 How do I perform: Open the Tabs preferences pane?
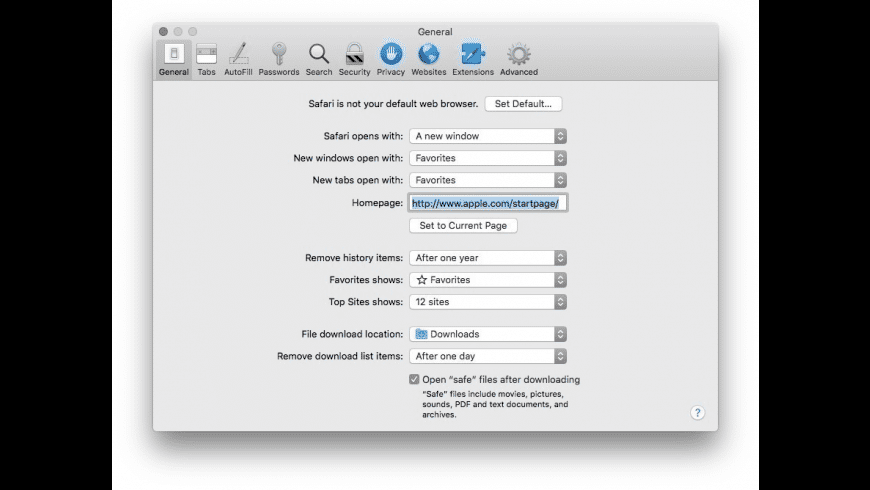pyautogui.click(x=206, y=59)
